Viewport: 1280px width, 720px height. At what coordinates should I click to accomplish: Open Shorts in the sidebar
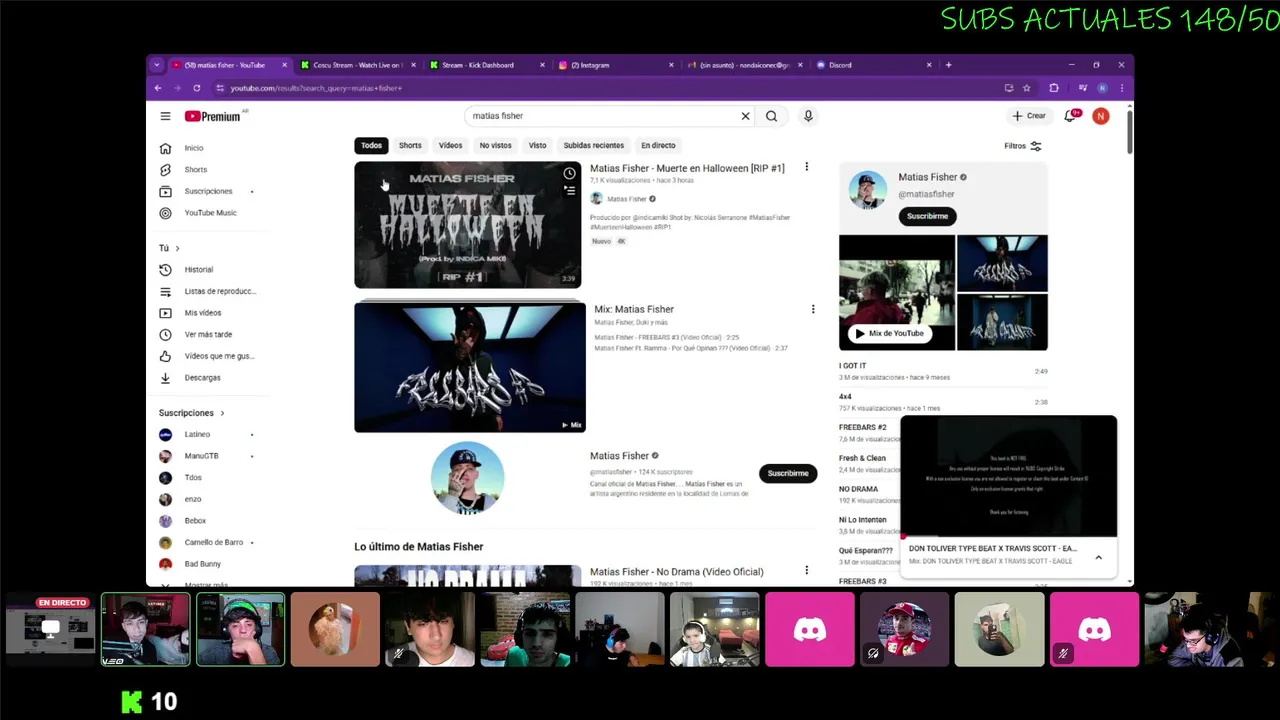[x=195, y=170]
